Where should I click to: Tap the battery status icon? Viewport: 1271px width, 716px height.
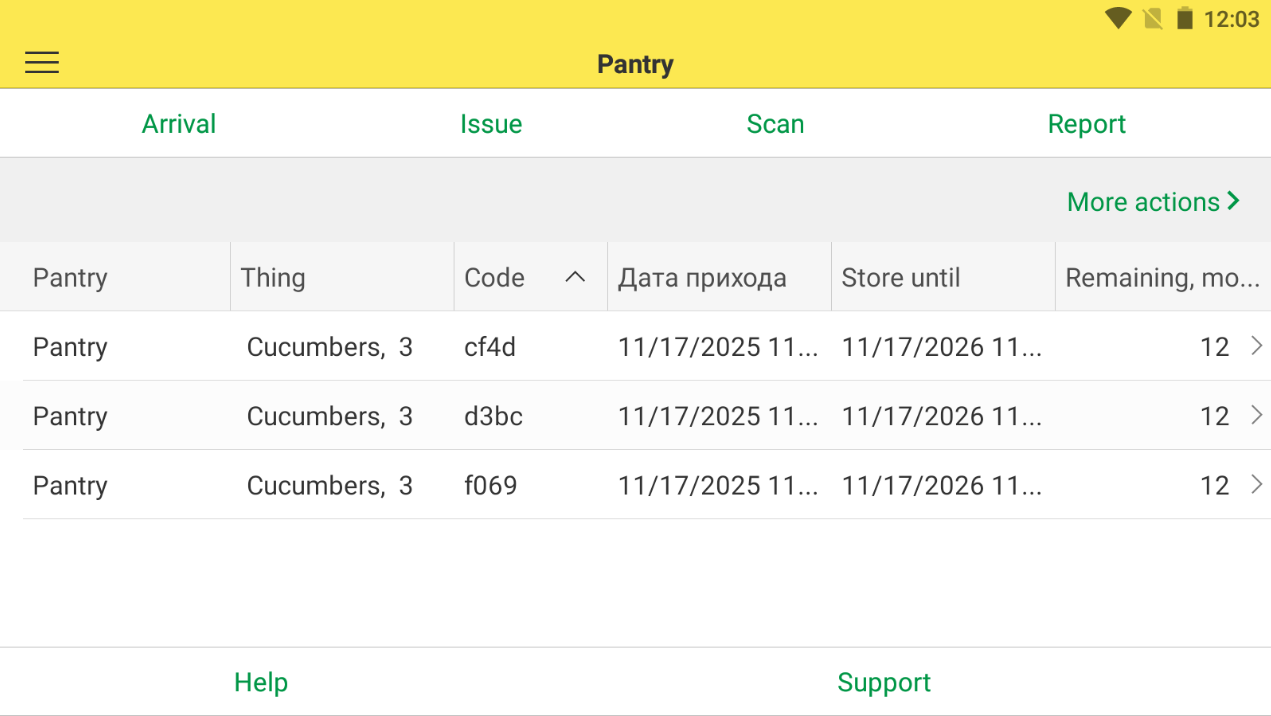[1185, 18]
